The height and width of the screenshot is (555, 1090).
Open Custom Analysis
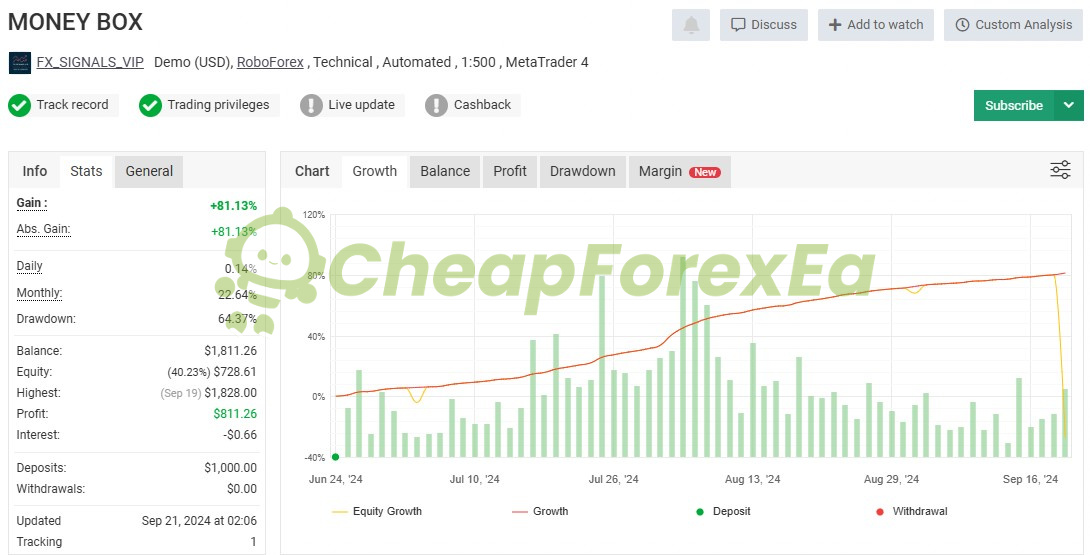point(1014,25)
